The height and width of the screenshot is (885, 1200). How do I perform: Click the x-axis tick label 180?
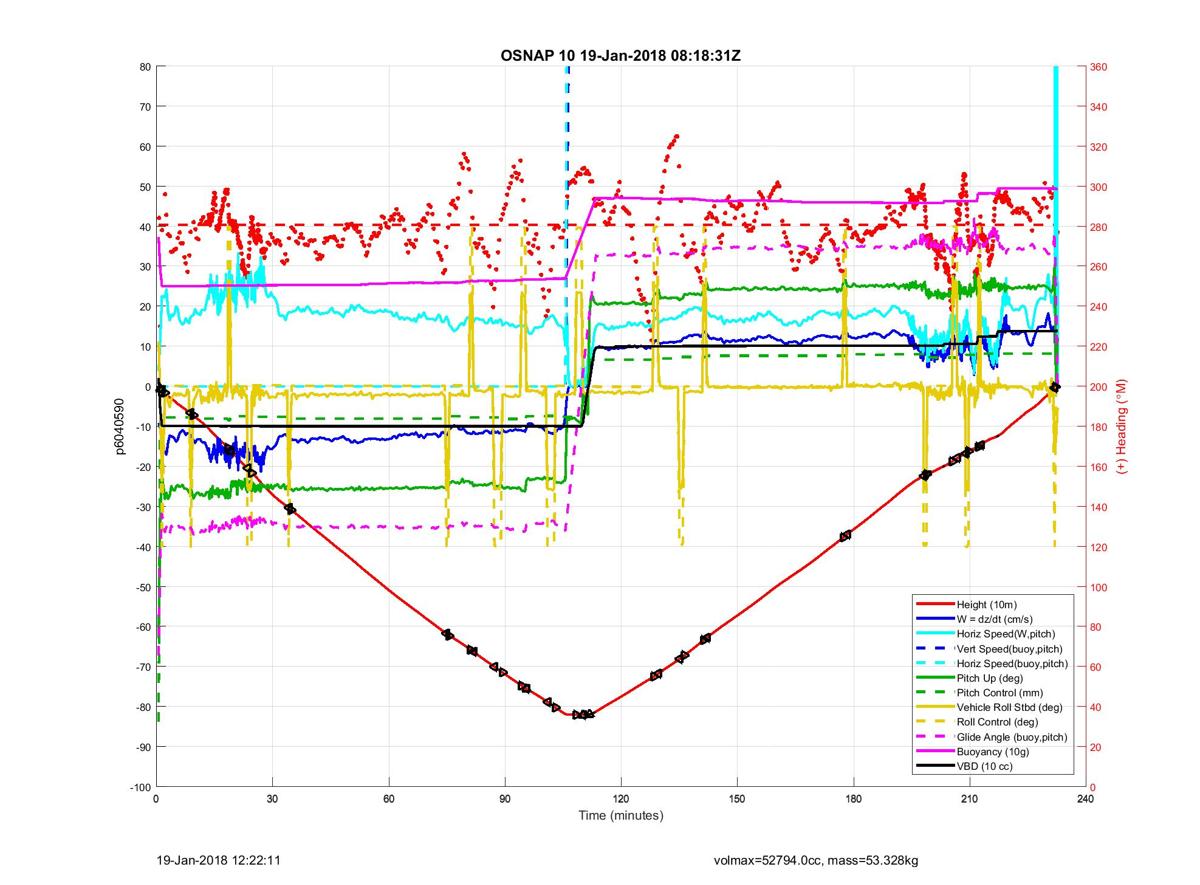pyautogui.click(x=853, y=800)
